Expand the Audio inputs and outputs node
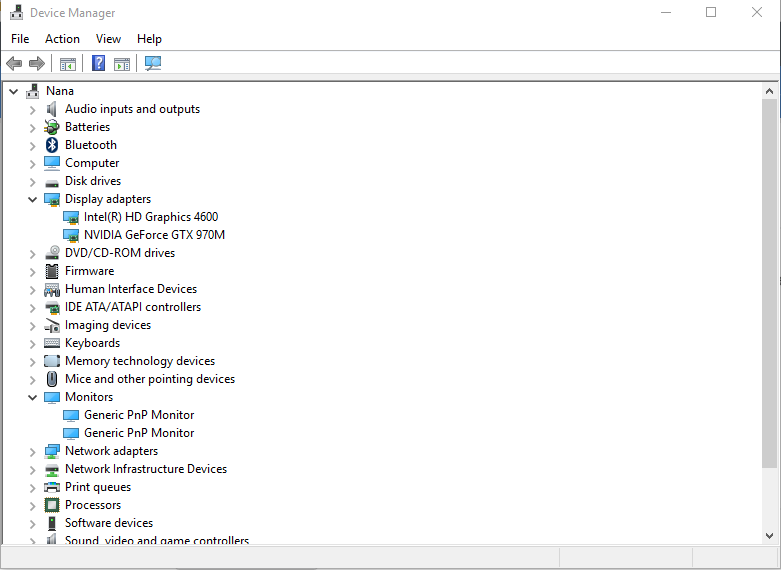This screenshot has height=570, width=781. pos(32,110)
